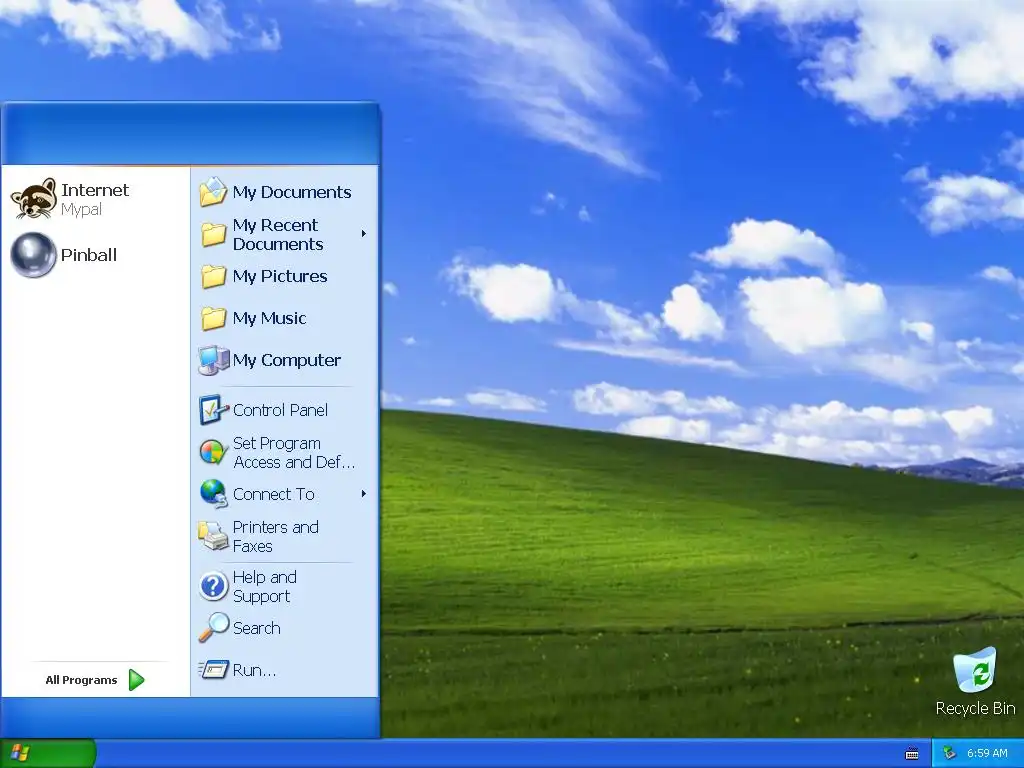This screenshot has height=768, width=1024.
Task: Open the My Music folder icon
Action: pos(214,318)
